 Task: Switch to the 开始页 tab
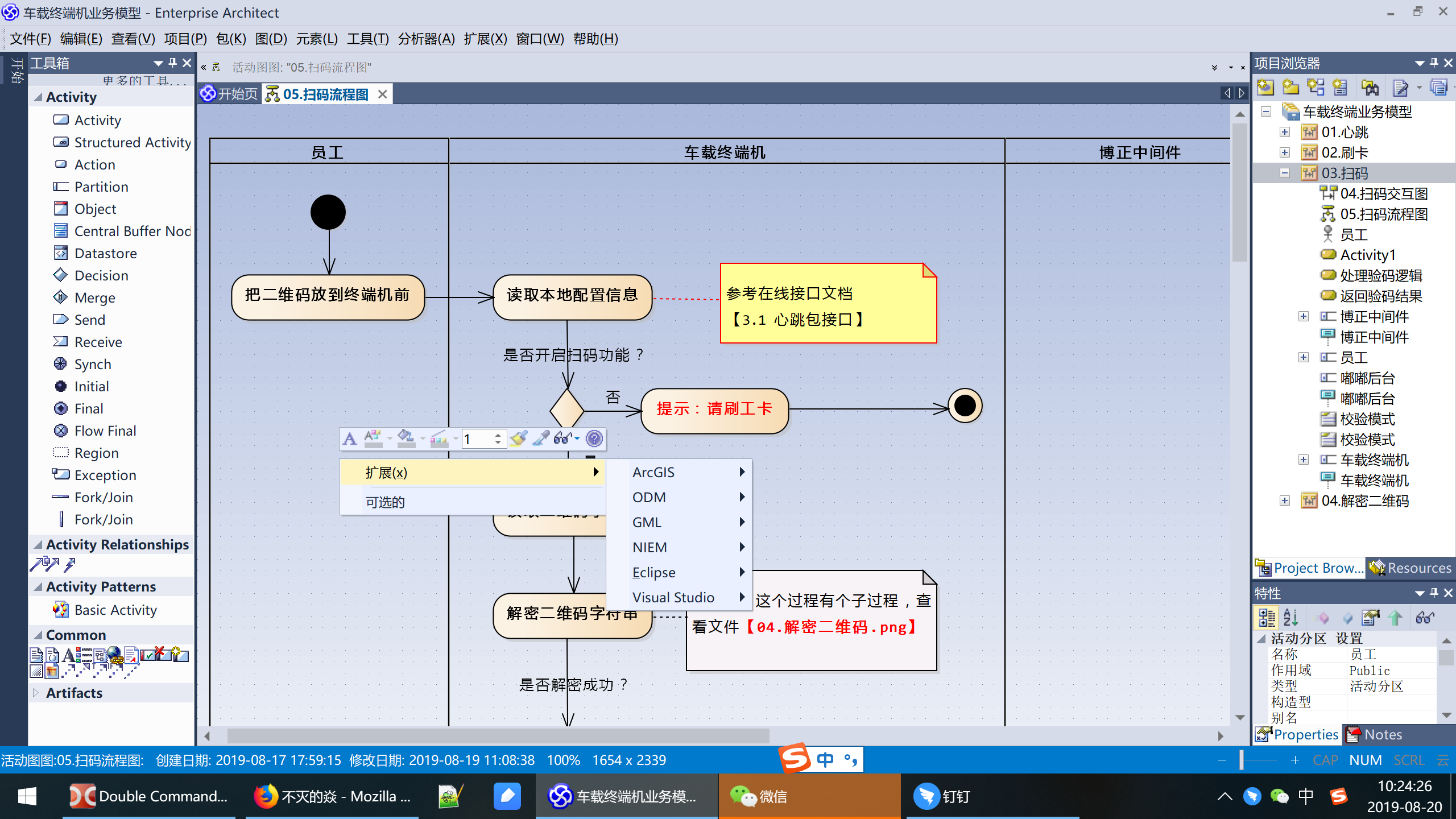pyautogui.click(x=230, y=94)
